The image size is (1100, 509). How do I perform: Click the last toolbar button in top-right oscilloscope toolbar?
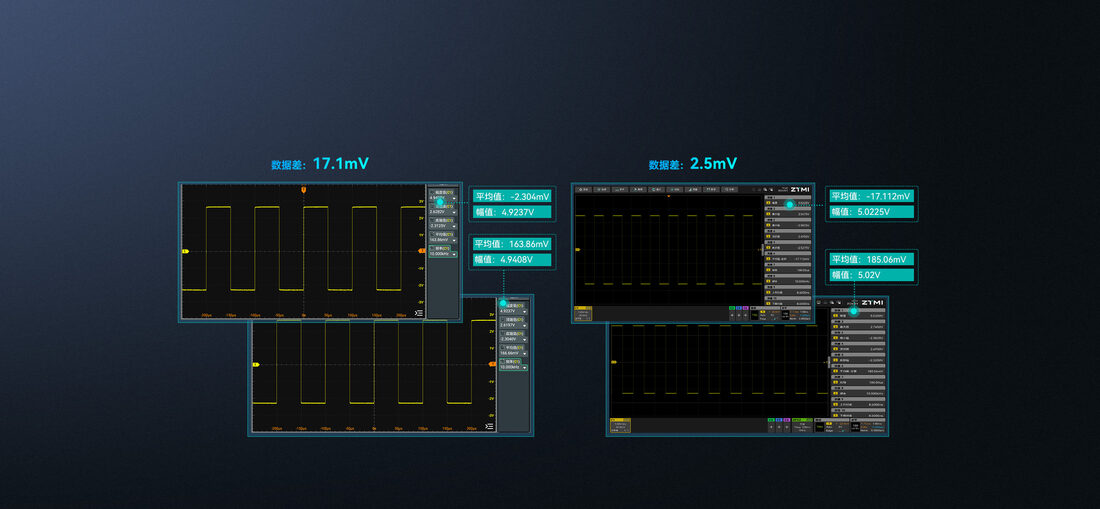(730, 189)
